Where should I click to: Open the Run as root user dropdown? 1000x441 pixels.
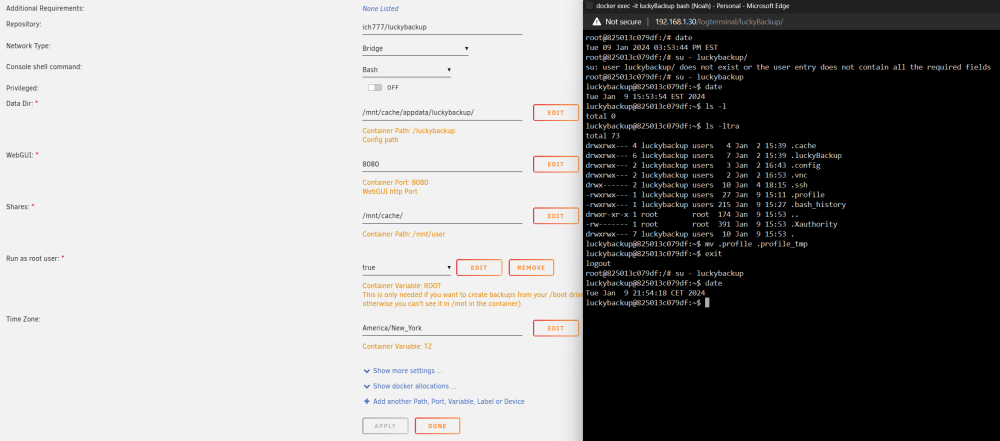click(406, 267)
